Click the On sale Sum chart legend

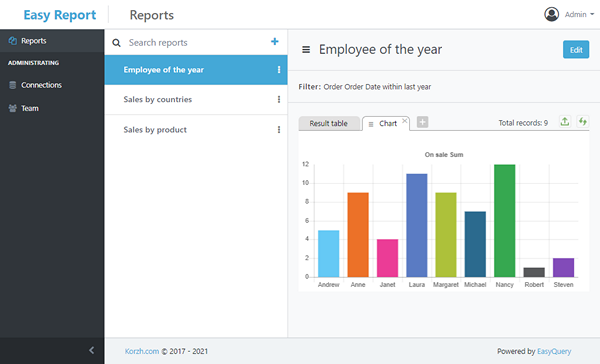444,155
